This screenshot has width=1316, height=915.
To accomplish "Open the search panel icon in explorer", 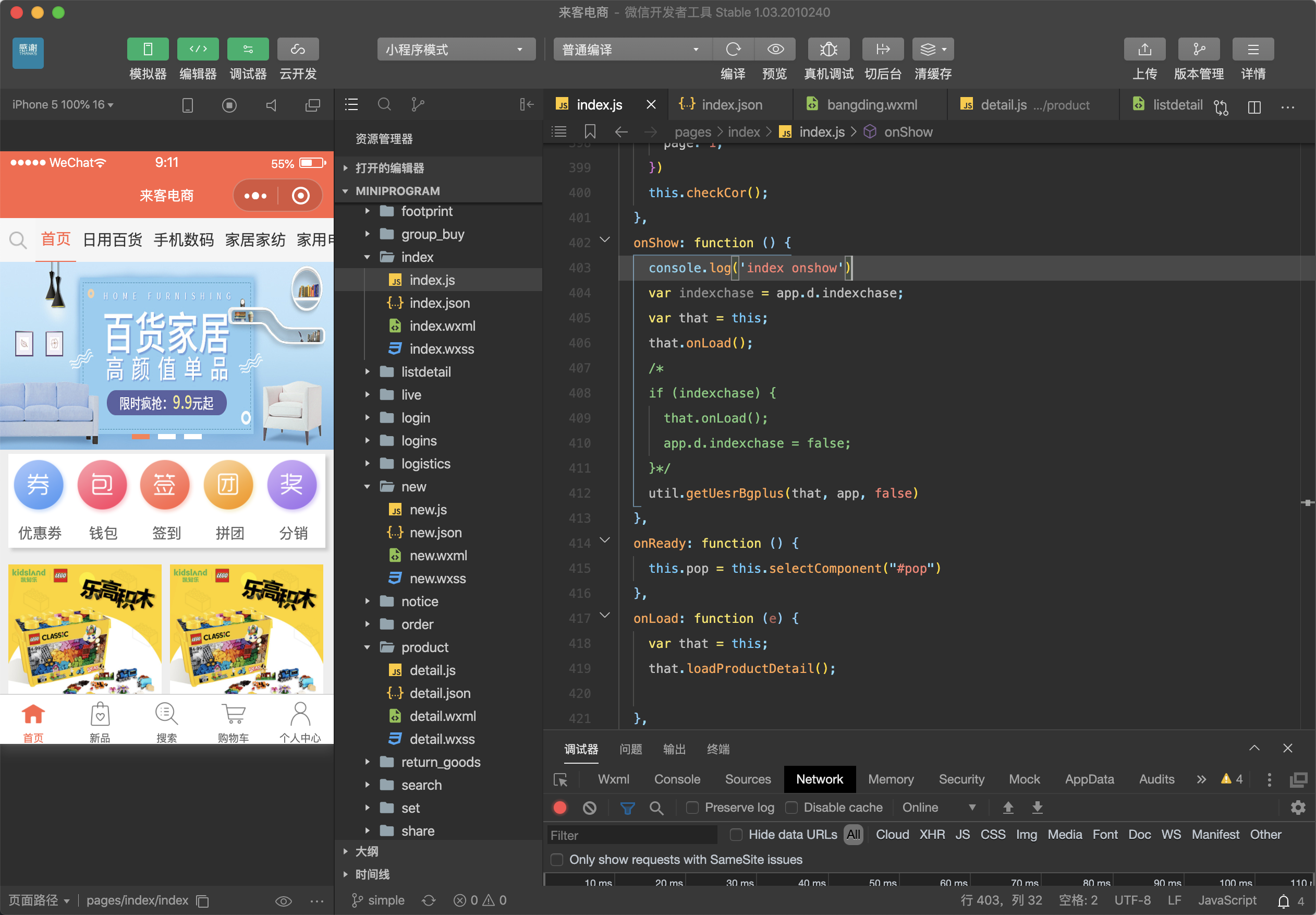I will (384, 104).
